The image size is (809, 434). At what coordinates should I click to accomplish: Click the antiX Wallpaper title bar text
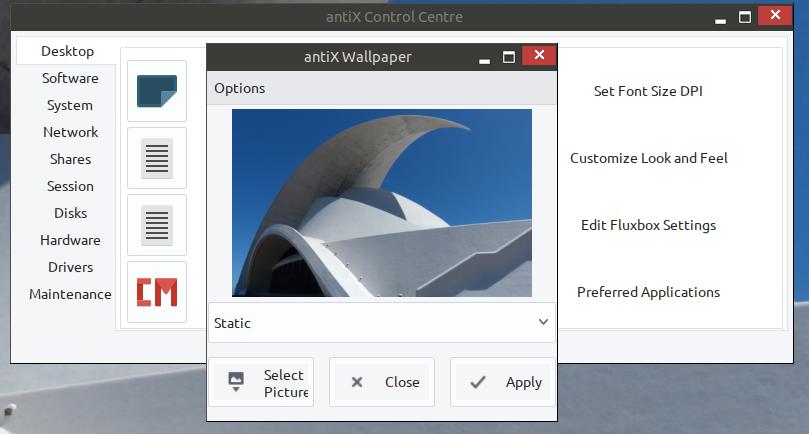pyautogui.click(x=358, y=57)
